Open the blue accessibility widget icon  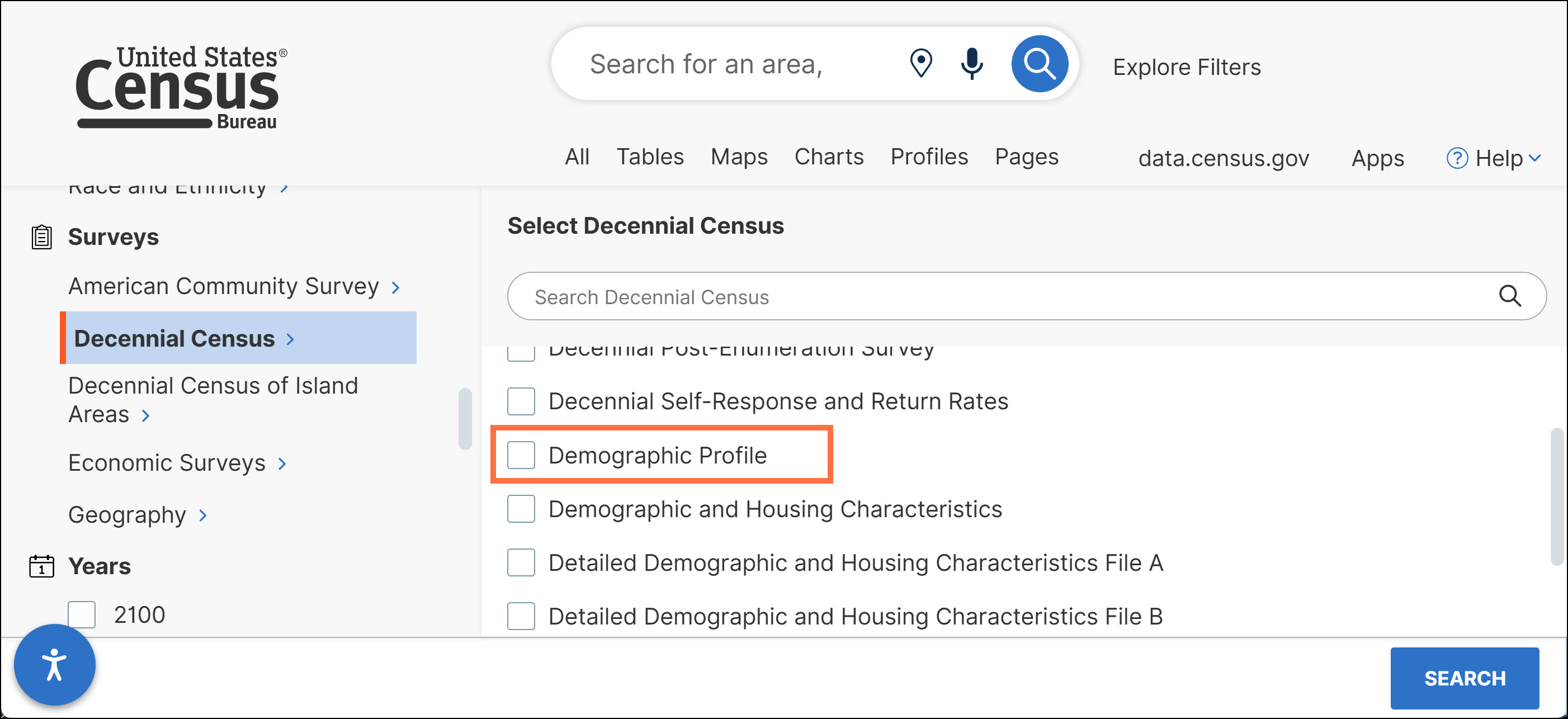[54, 664]
